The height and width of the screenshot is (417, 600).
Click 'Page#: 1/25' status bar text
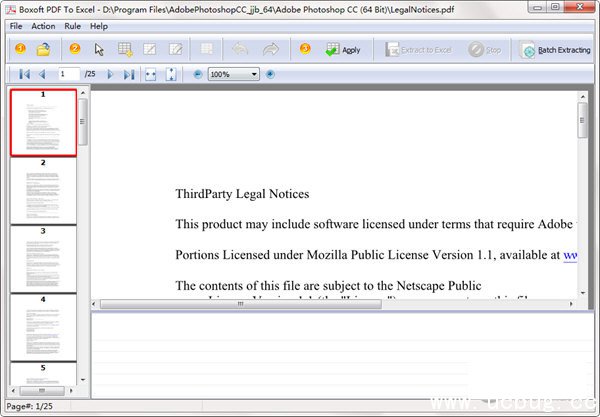click(x=29, y=406)
